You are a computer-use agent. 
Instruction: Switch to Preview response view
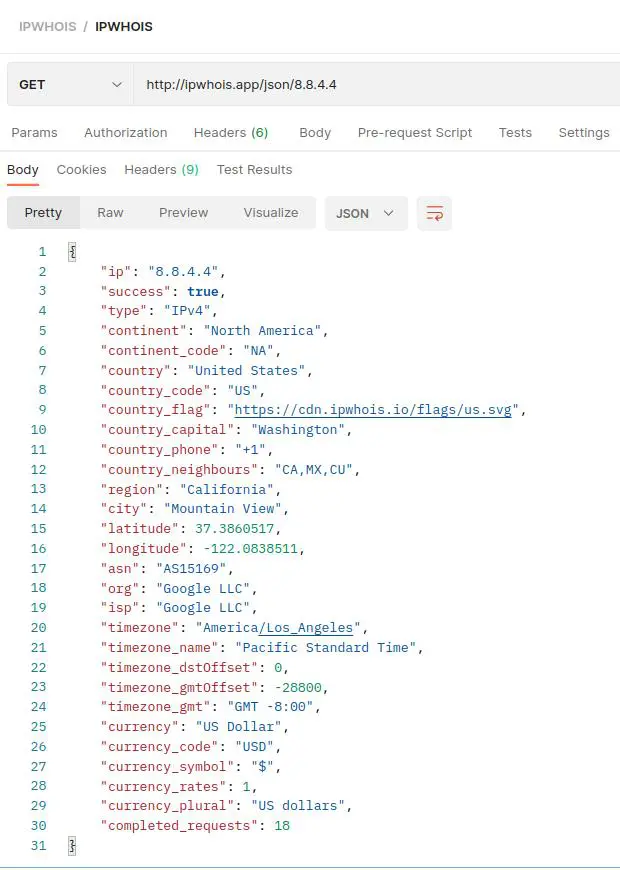coord(184,213)
